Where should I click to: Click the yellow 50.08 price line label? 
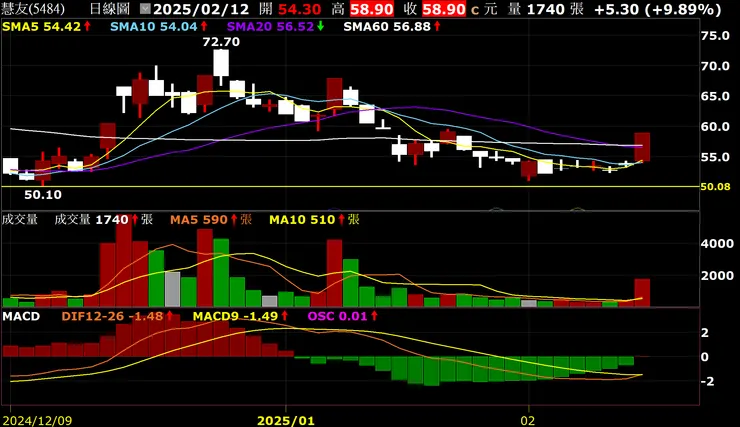[x=715, y=187]
